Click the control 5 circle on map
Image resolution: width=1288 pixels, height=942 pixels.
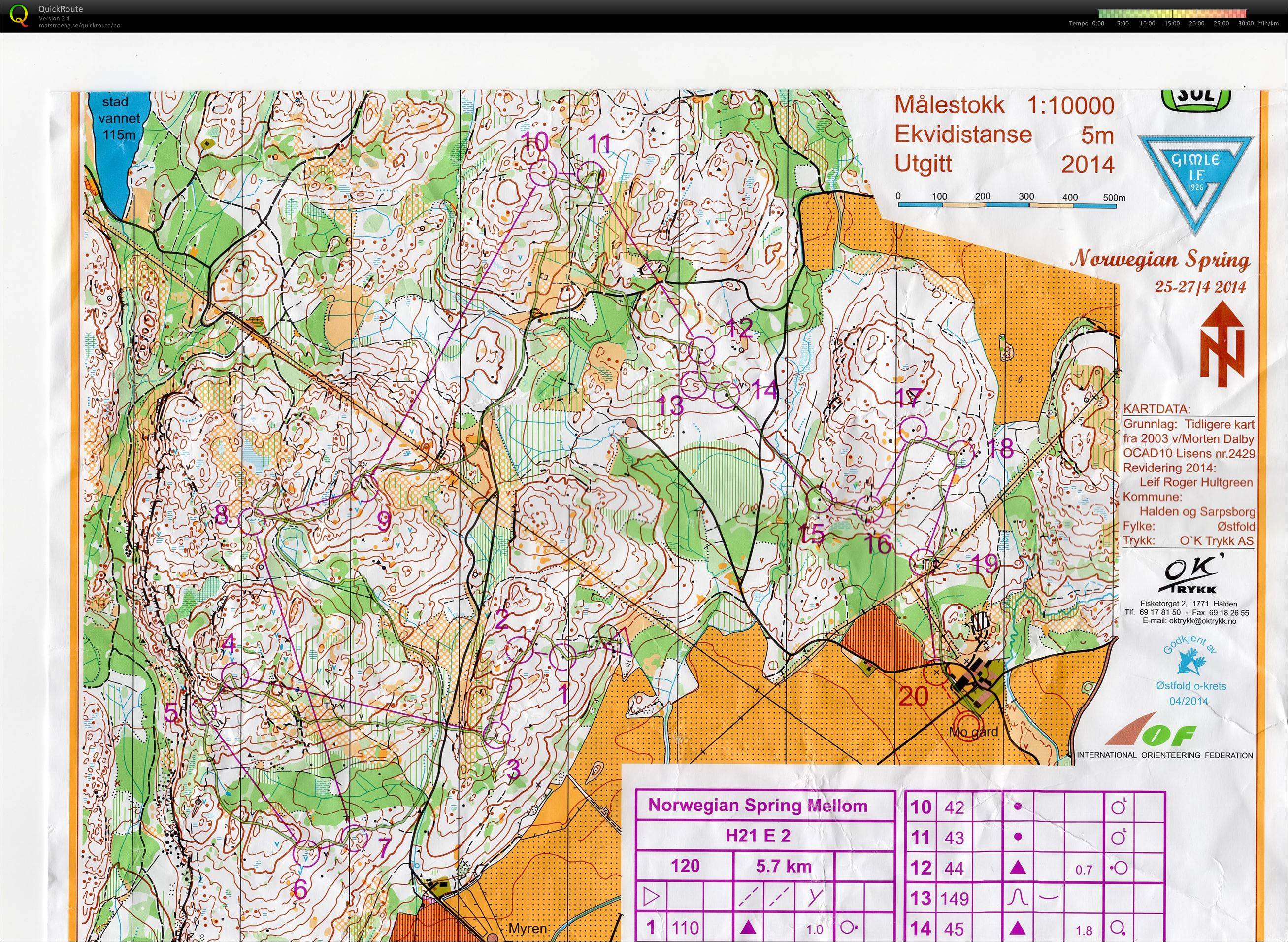coord(203,711)
